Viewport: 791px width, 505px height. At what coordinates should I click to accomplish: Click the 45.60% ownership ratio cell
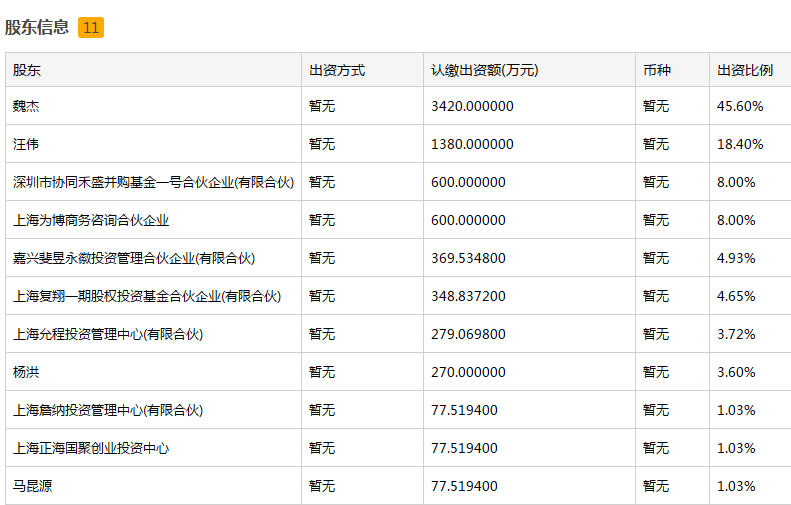pos(740,106)
